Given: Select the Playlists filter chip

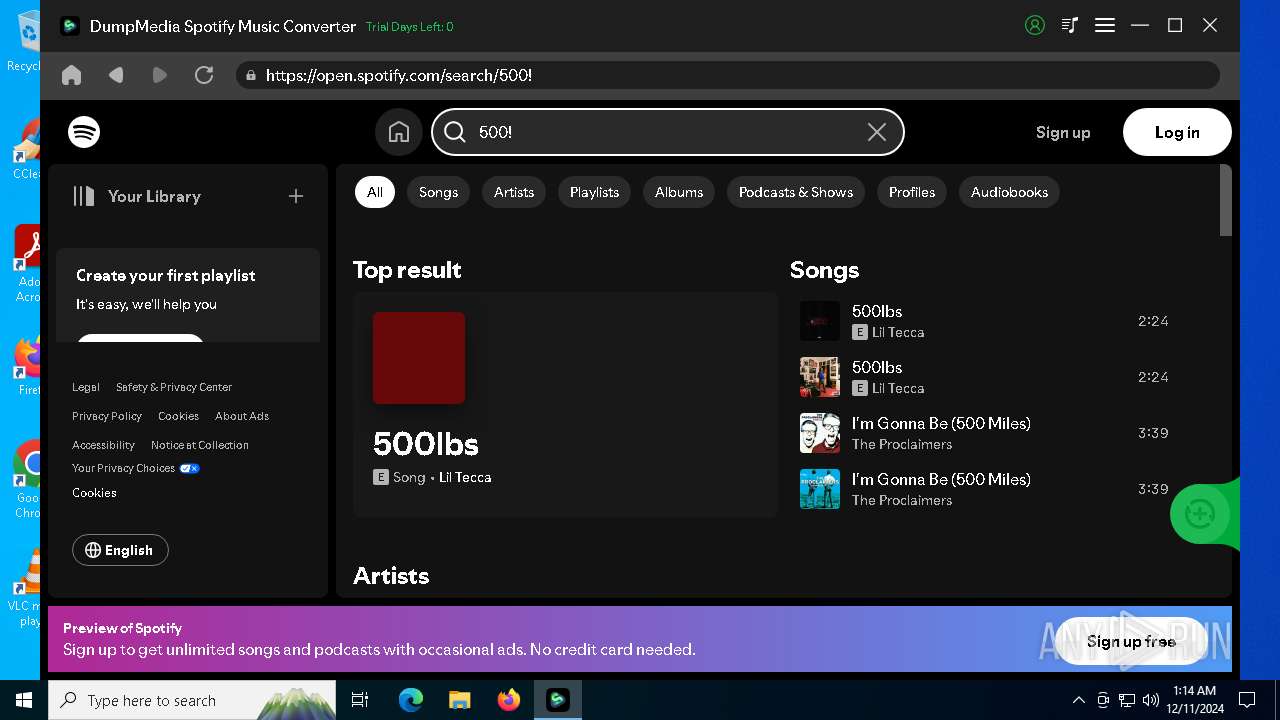Looking at the screenshot, I should coord(594,192).
